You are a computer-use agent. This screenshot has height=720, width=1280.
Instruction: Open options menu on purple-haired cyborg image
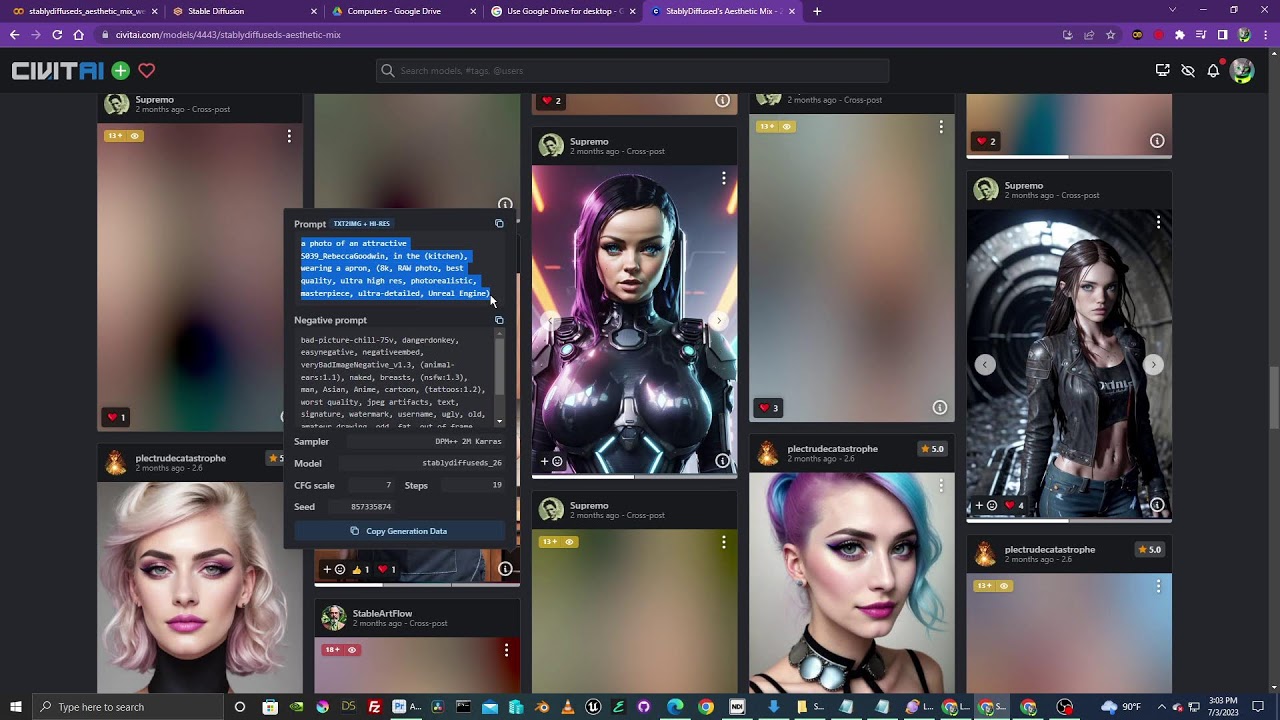723,178
